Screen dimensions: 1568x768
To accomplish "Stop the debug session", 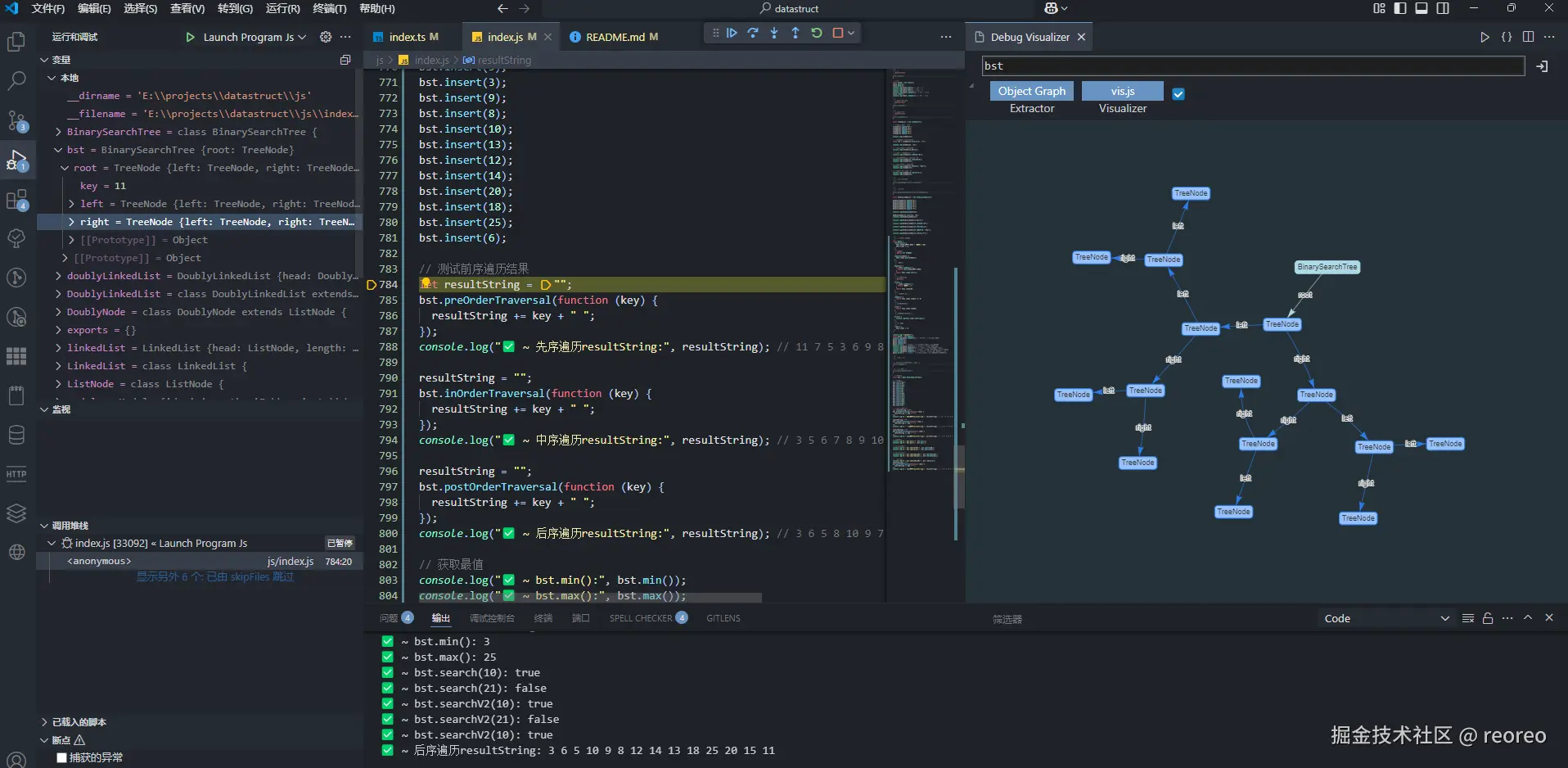I will click(x=838, y=34).
